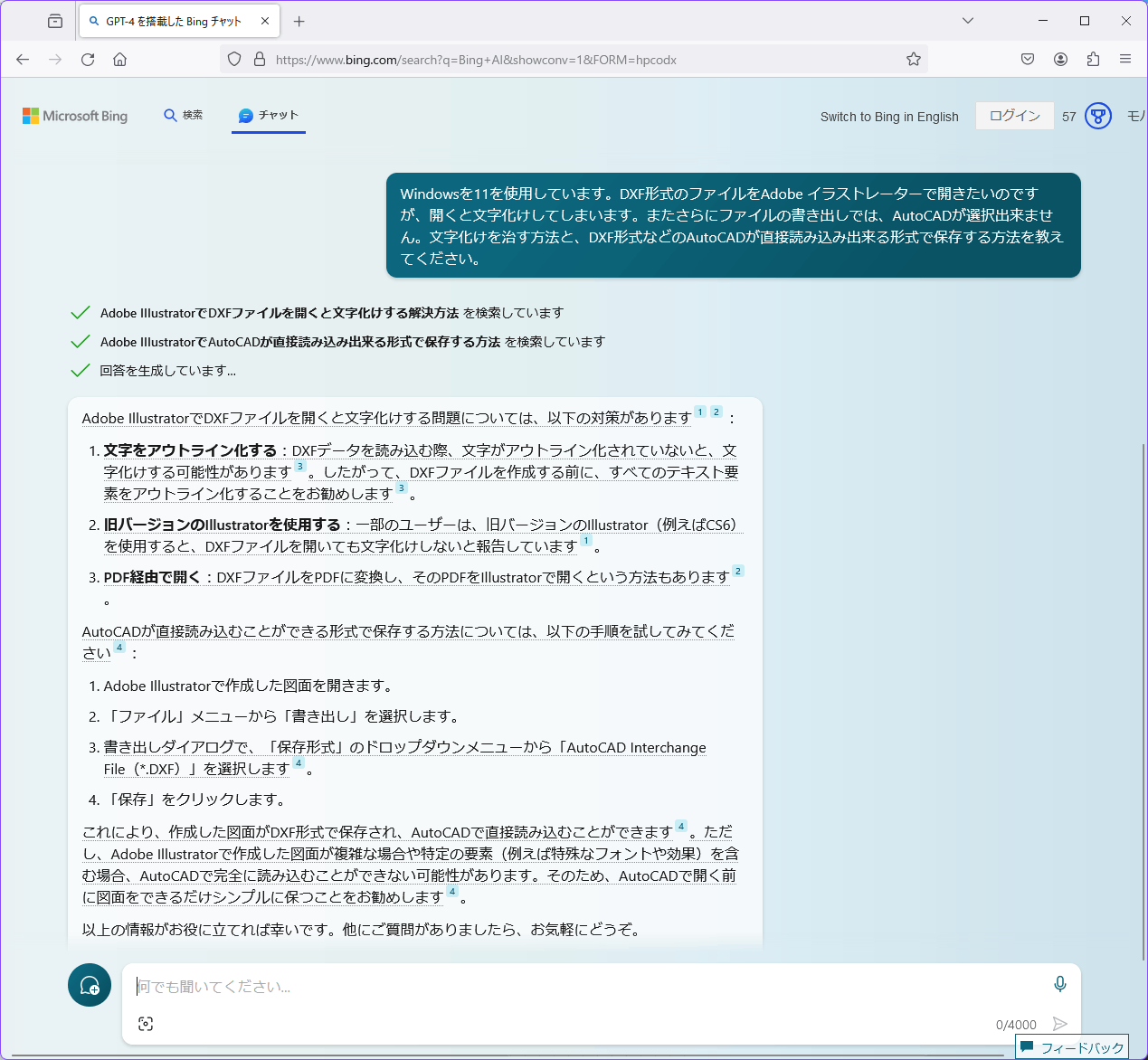Open the フィードバック feedback button
The height and width of the screenshot is (1060, 1148).
pyautogui.click(x=1072, y=1047)
